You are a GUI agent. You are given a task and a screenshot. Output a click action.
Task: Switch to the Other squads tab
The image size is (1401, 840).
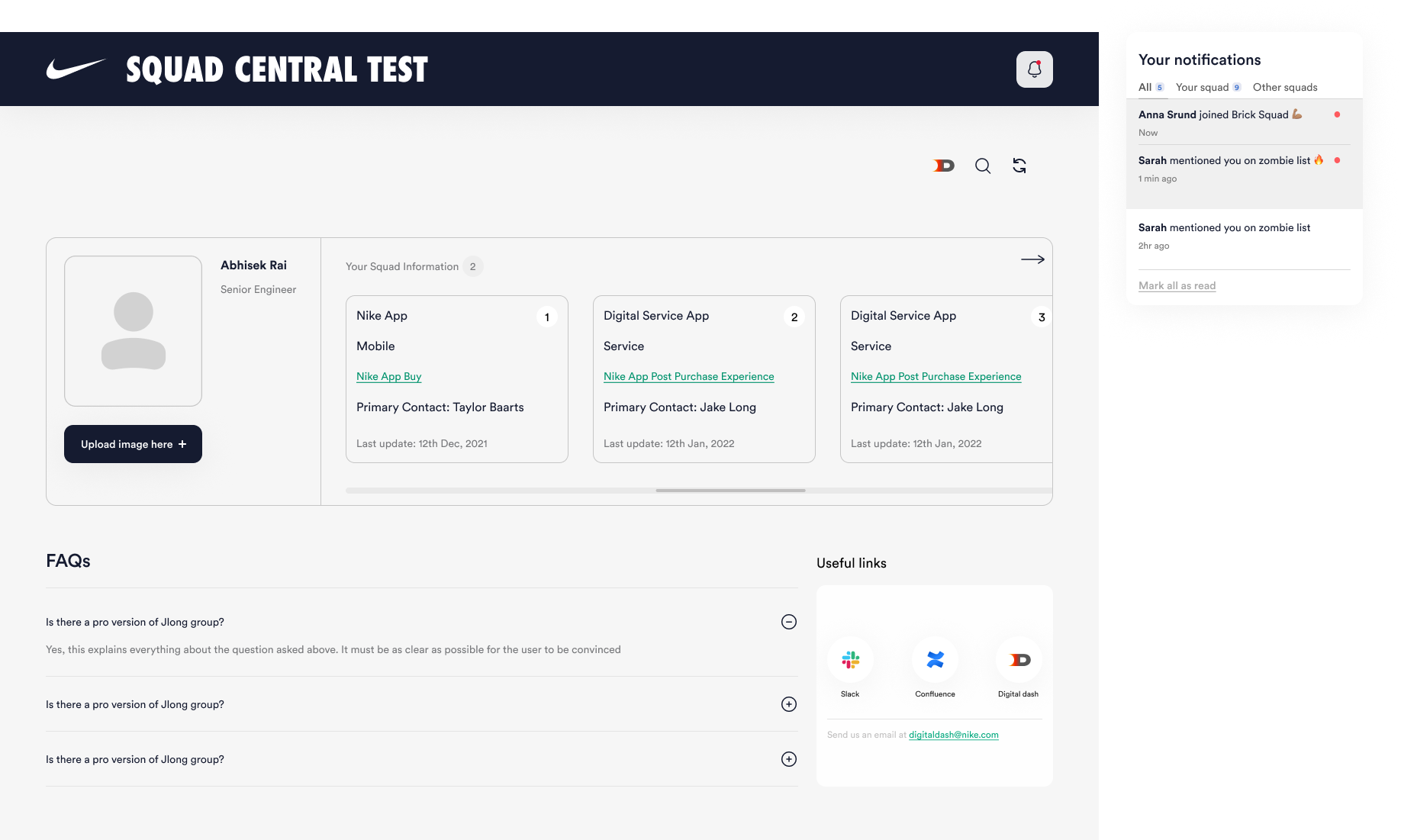pyautogui.click(x=1285, y=87)
